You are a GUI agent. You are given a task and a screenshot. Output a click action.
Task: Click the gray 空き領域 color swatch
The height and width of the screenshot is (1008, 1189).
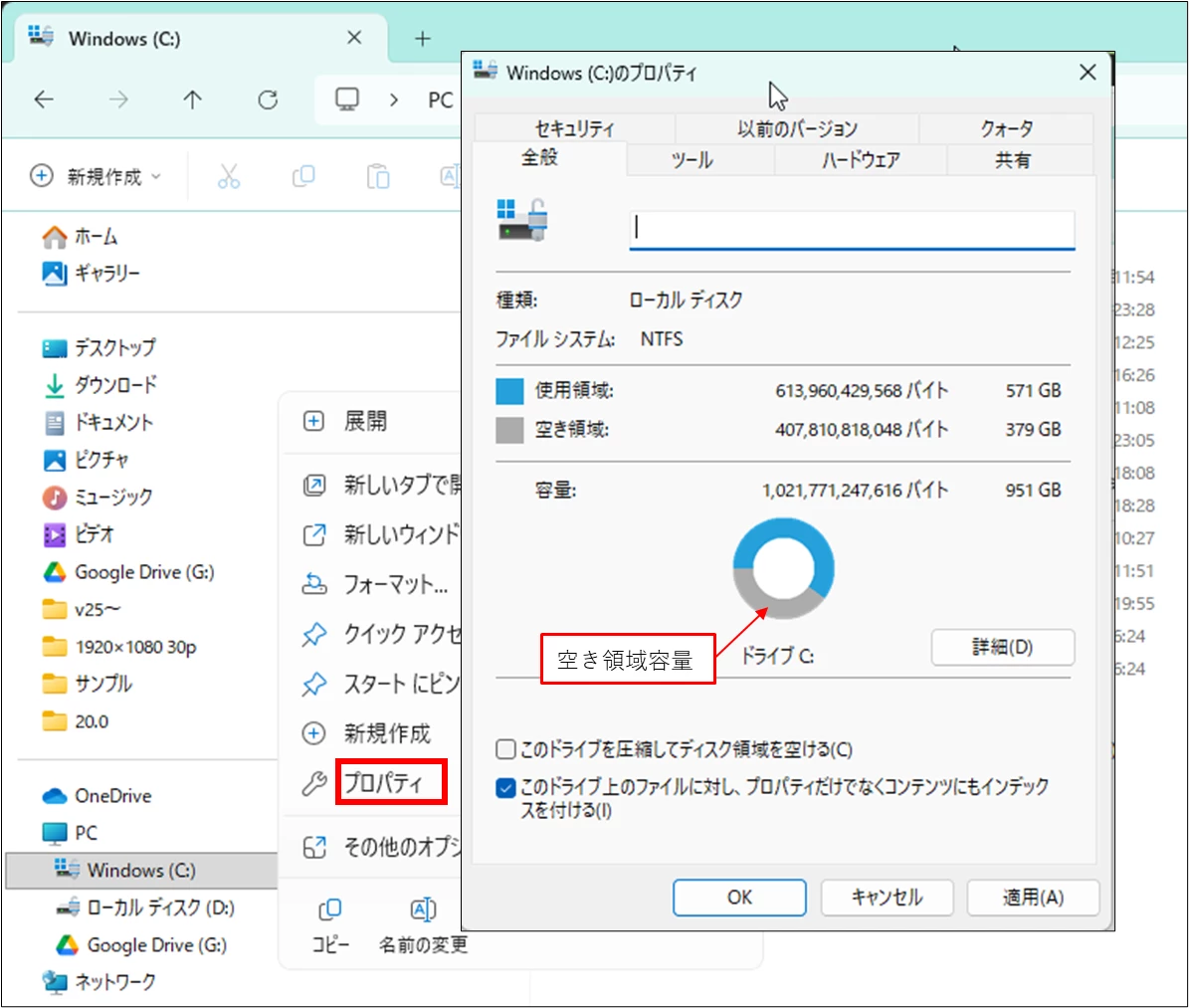(x=509, y=430)
